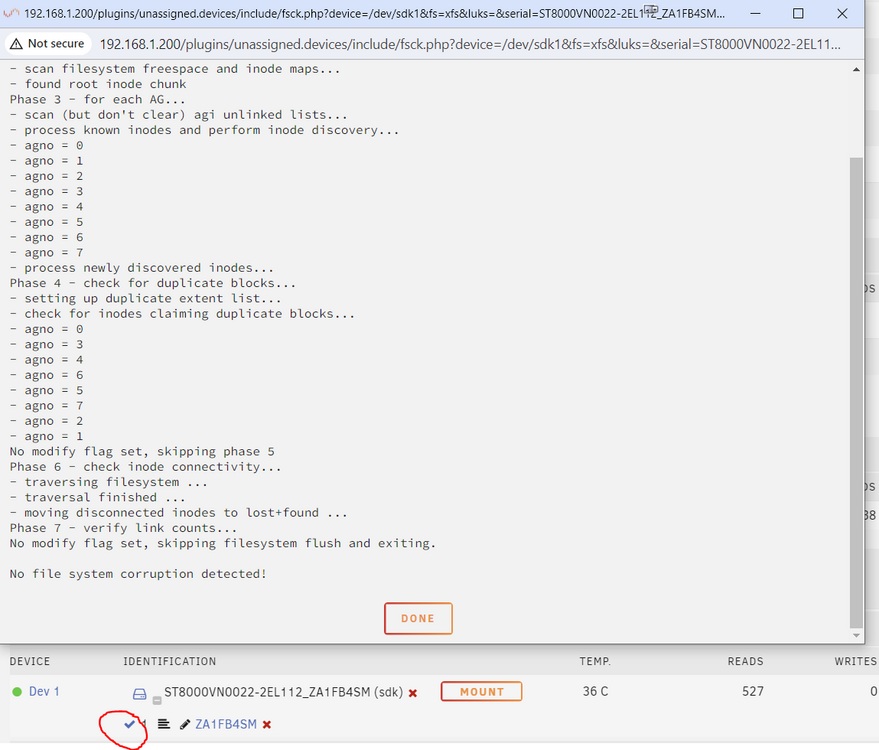
Task: Maximize the fsck popup window
Action: 798,13
